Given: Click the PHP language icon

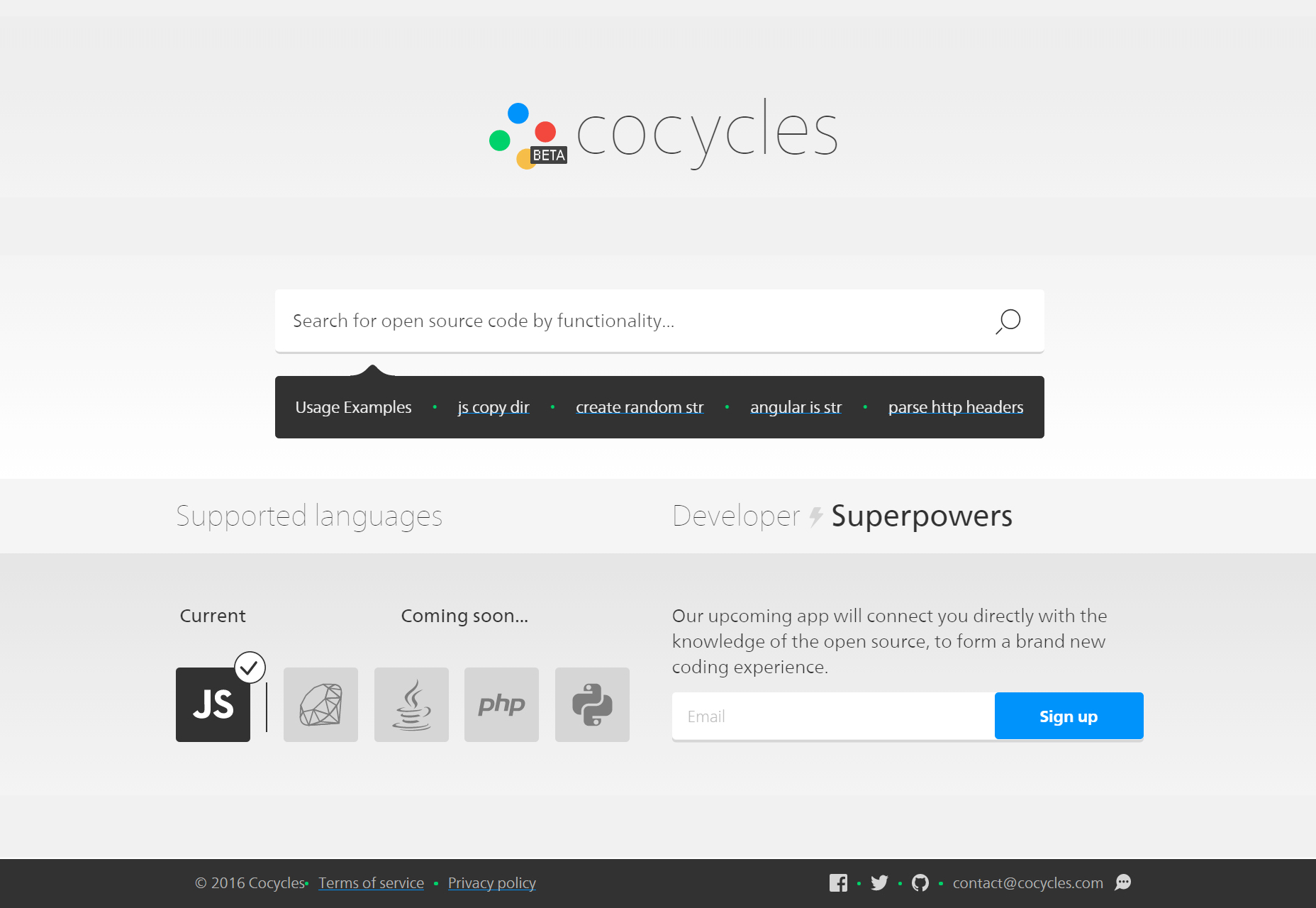Looking at the screenshot, I should [x=501, y=704].
